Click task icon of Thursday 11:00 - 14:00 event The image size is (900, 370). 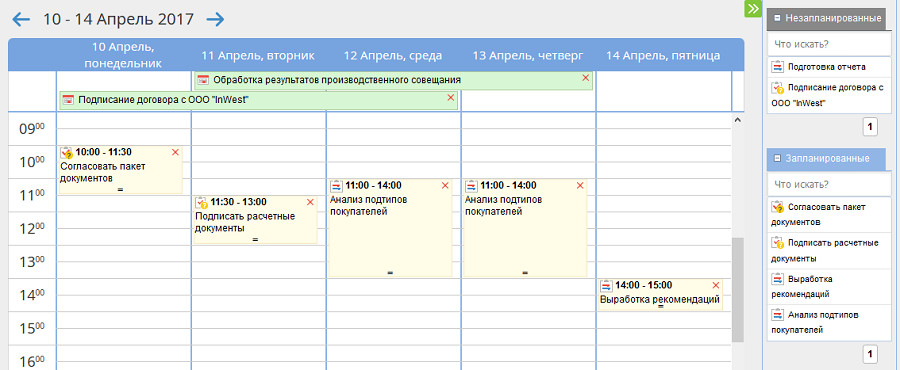tap(471, 185)
